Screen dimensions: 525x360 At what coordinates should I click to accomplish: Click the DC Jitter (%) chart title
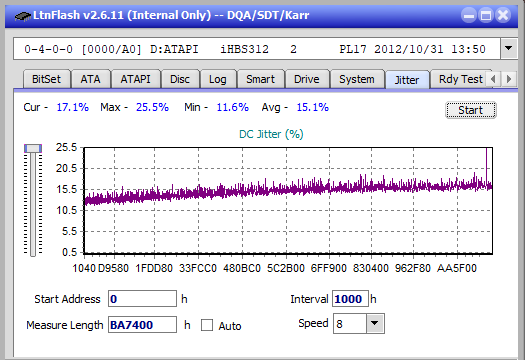271,134
